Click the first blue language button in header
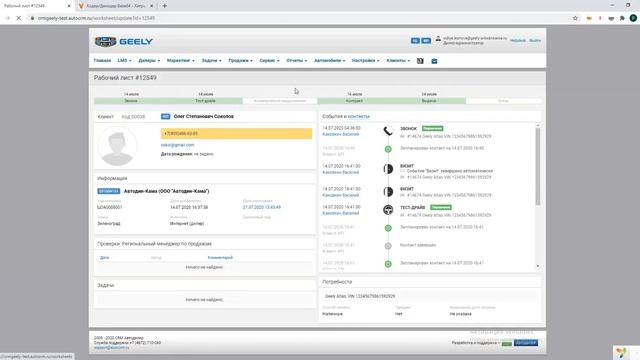 tap(415, 41)
